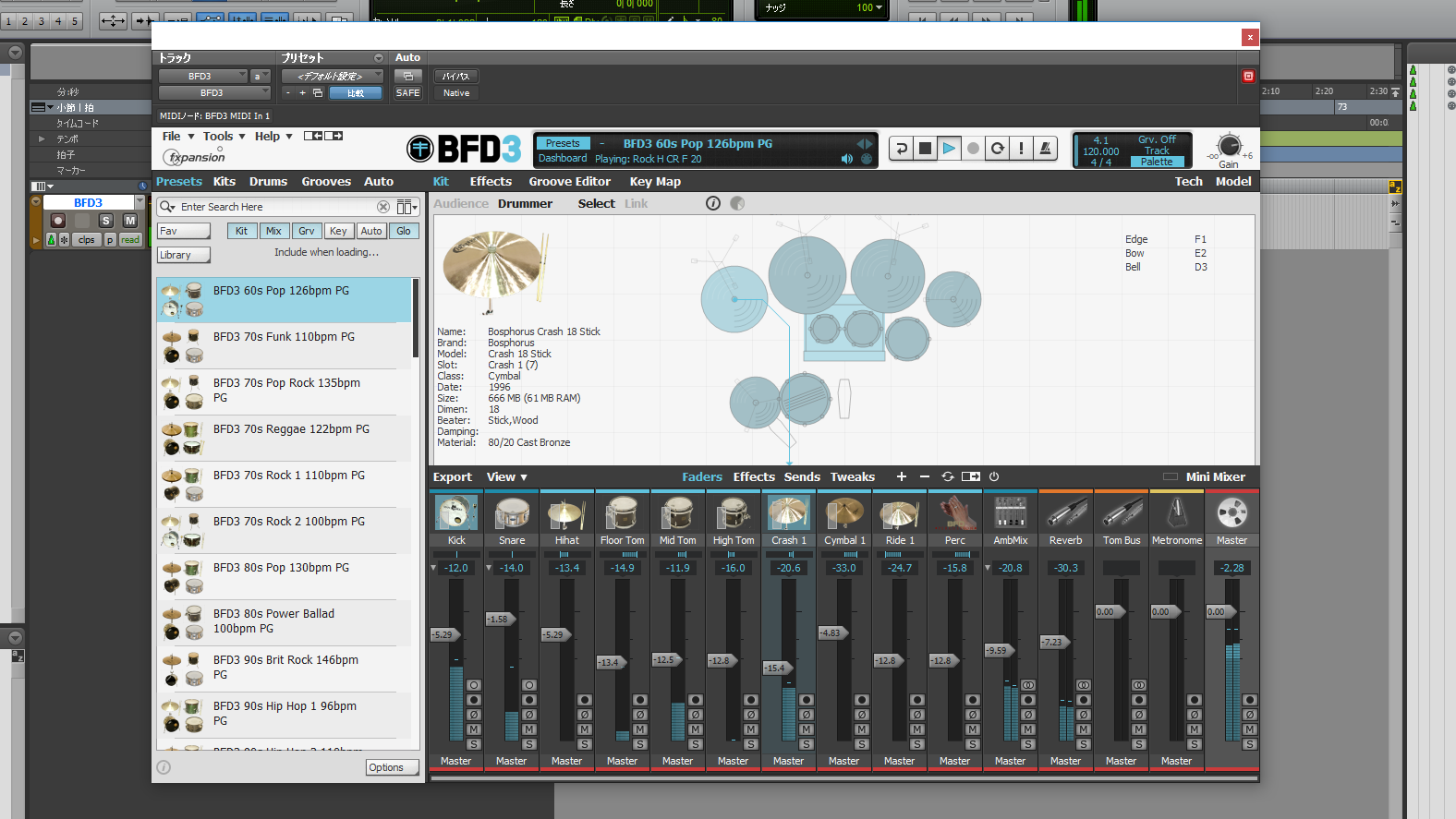This screenshot has width=1456, height=819.
Task: Toggle the SAFE automation button
Action: coord(407,92)
